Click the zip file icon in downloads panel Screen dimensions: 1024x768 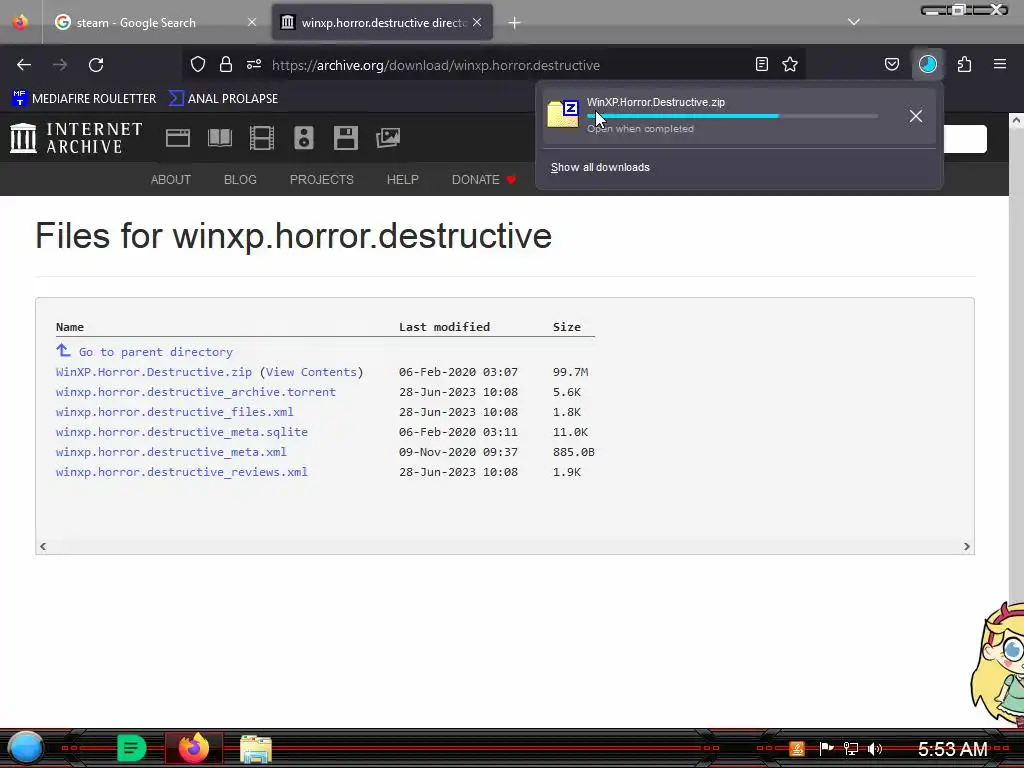pyautogui.click(x=563, y=114)
